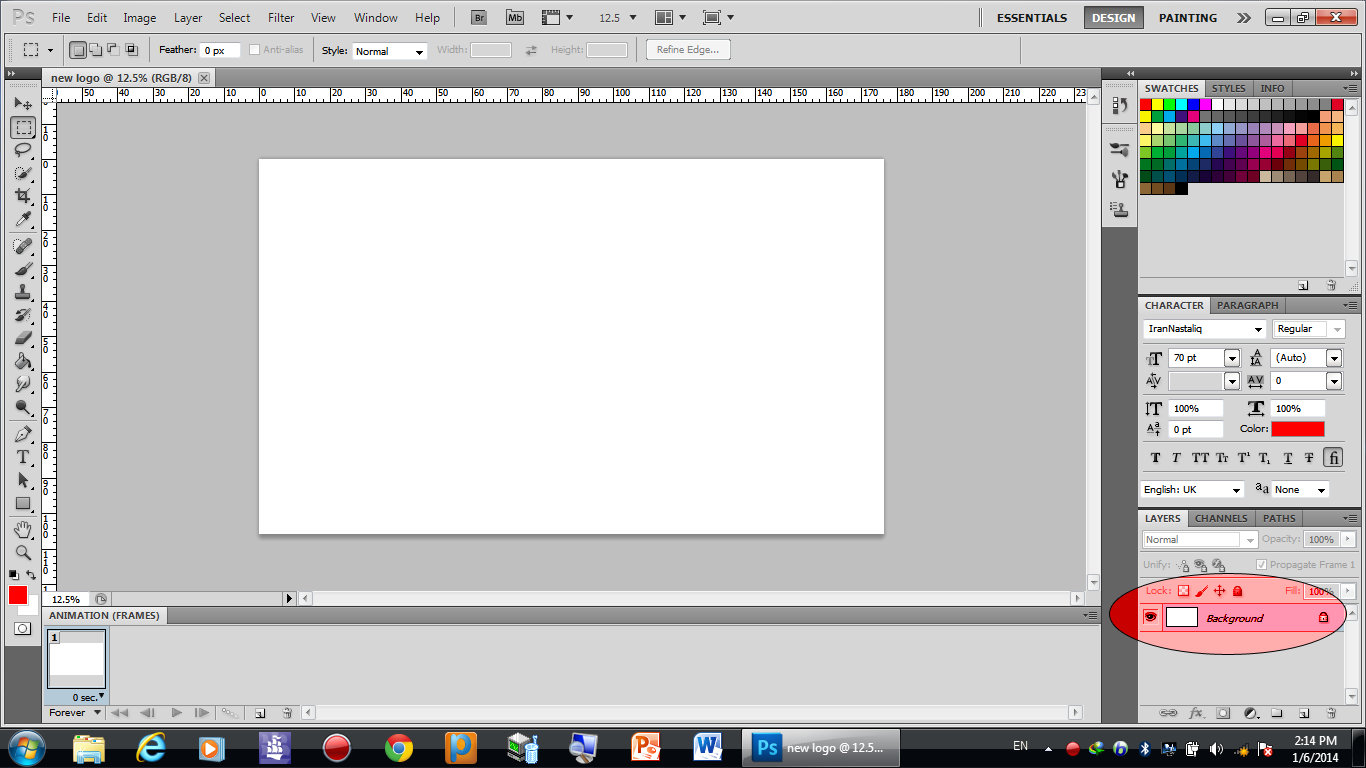Image resolution: width=1366 pixels, height=768 pixels.
Task: Switch to the Channels tab
Action: click(1221, 518)
